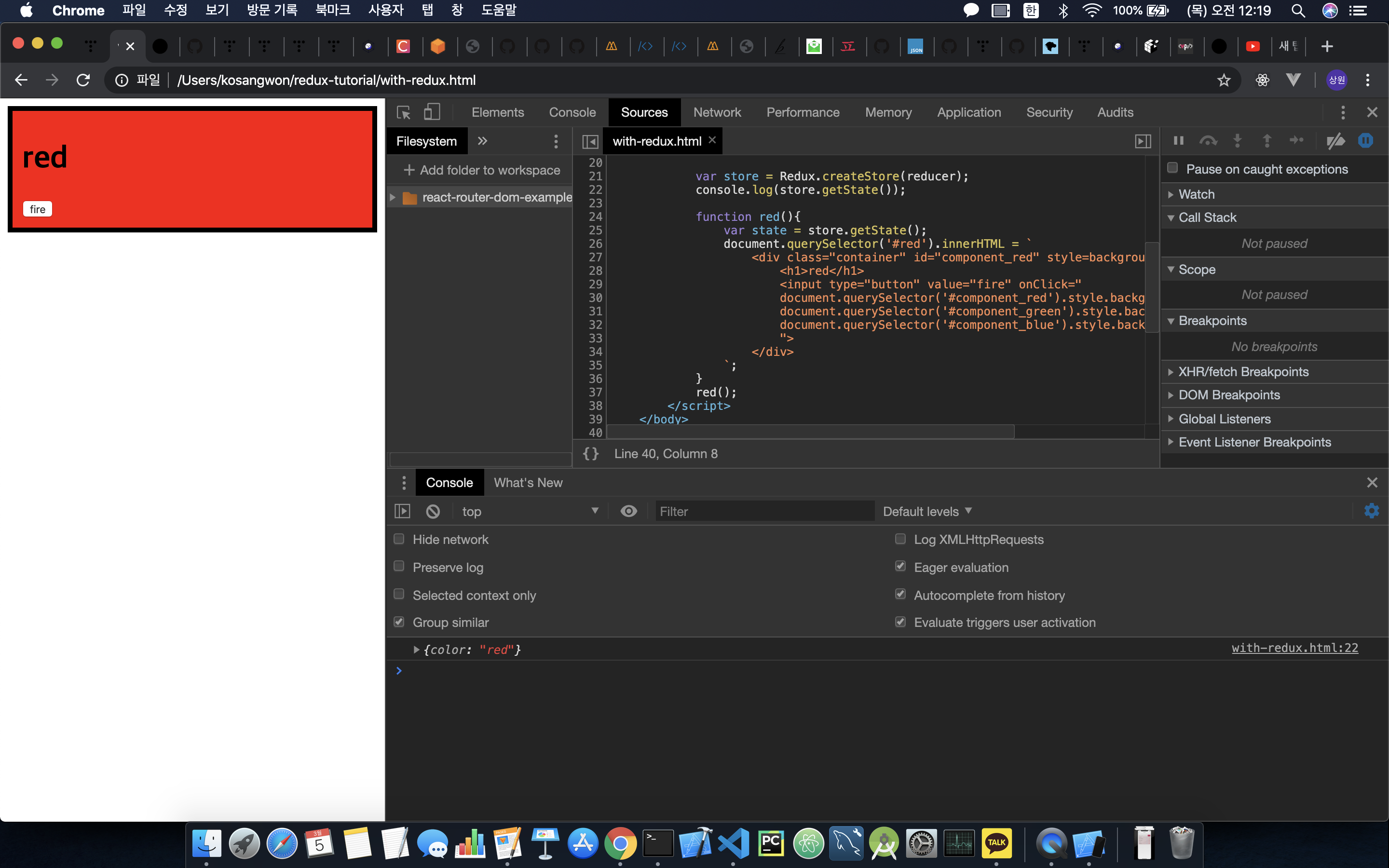Screen dimensions: 1389x868
Task: Click the inspect element picker icon
Action: (x=404, y=112)
